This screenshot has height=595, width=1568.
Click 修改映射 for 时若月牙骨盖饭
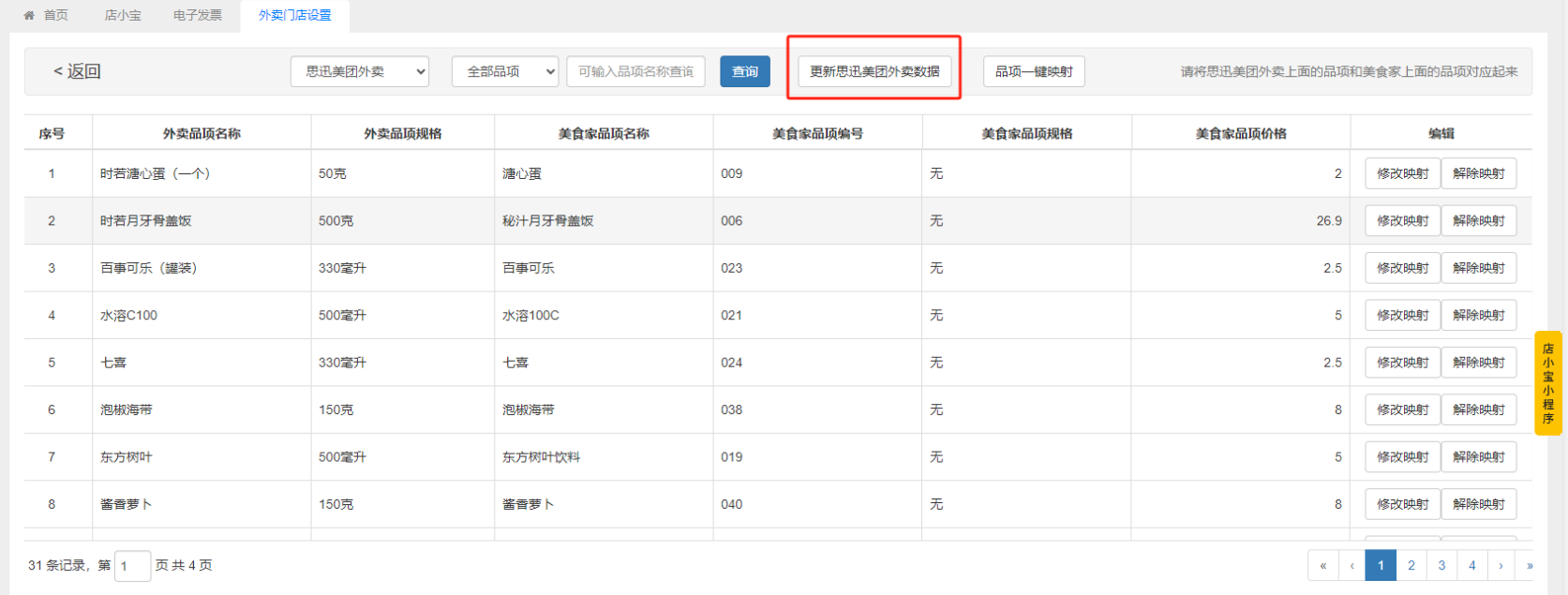(x=1402, y=221)
